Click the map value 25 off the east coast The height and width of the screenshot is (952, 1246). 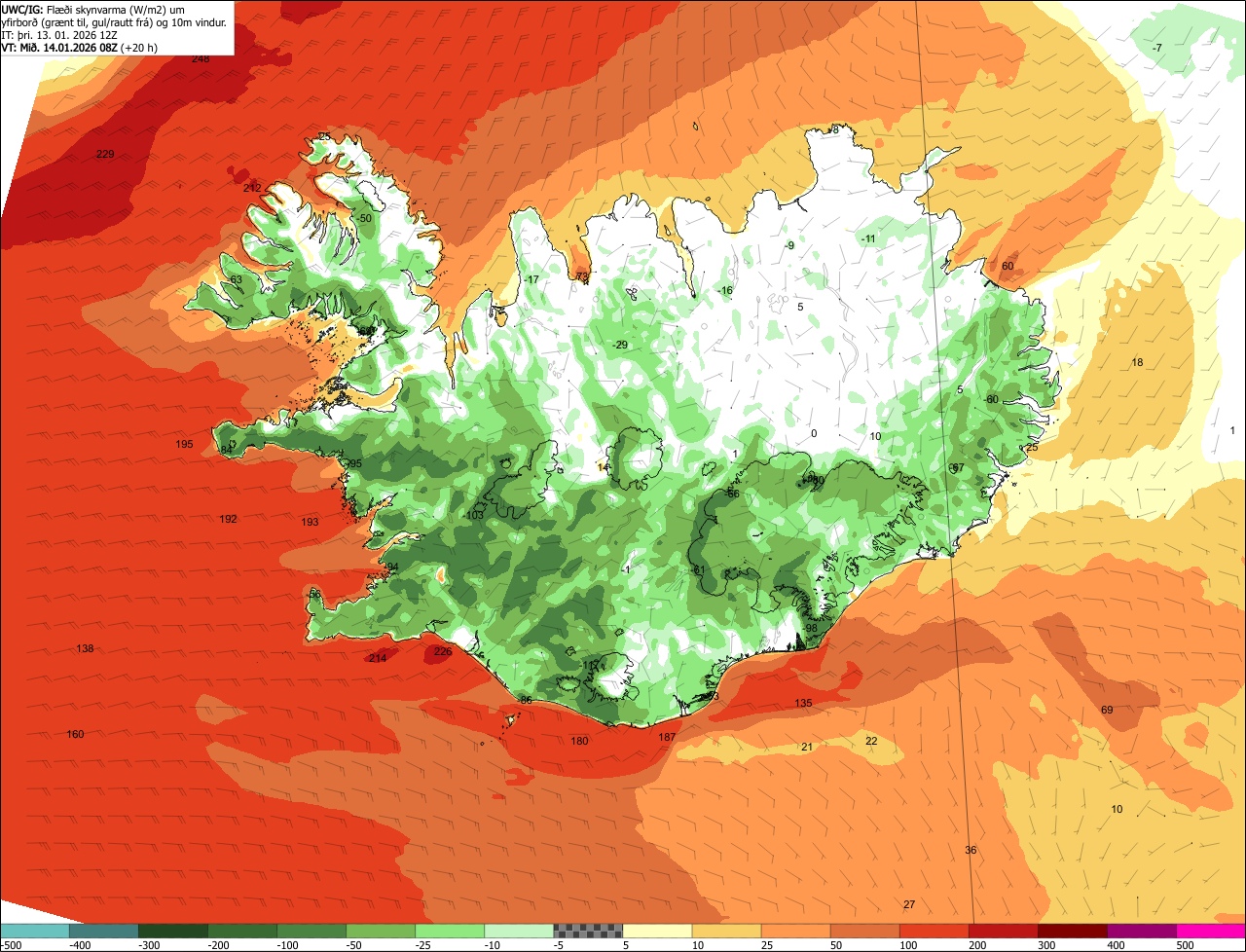pyautogui.click(x=1032, y=447)
